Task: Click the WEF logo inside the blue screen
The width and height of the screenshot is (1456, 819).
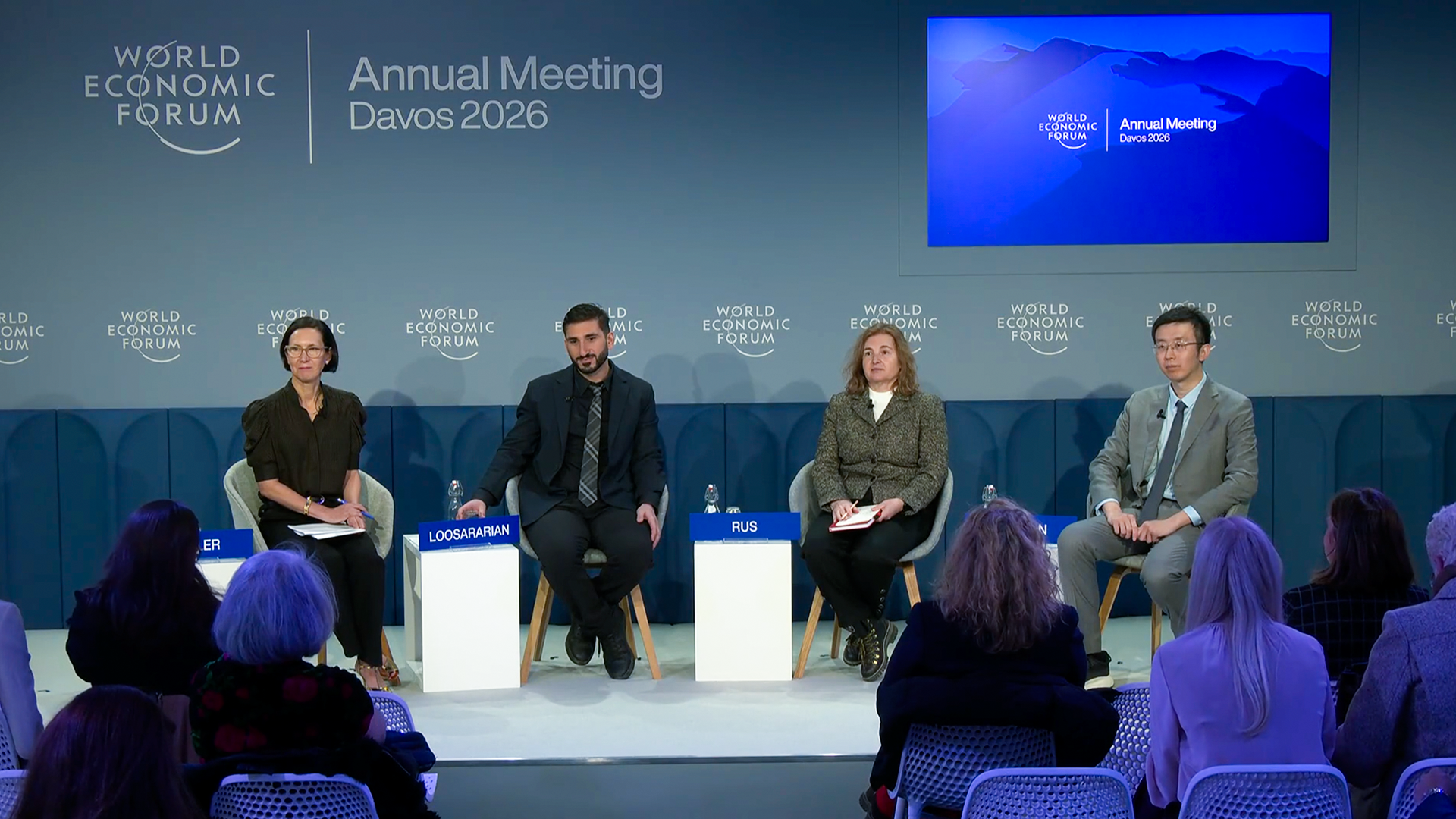Action: (1067, 128)
